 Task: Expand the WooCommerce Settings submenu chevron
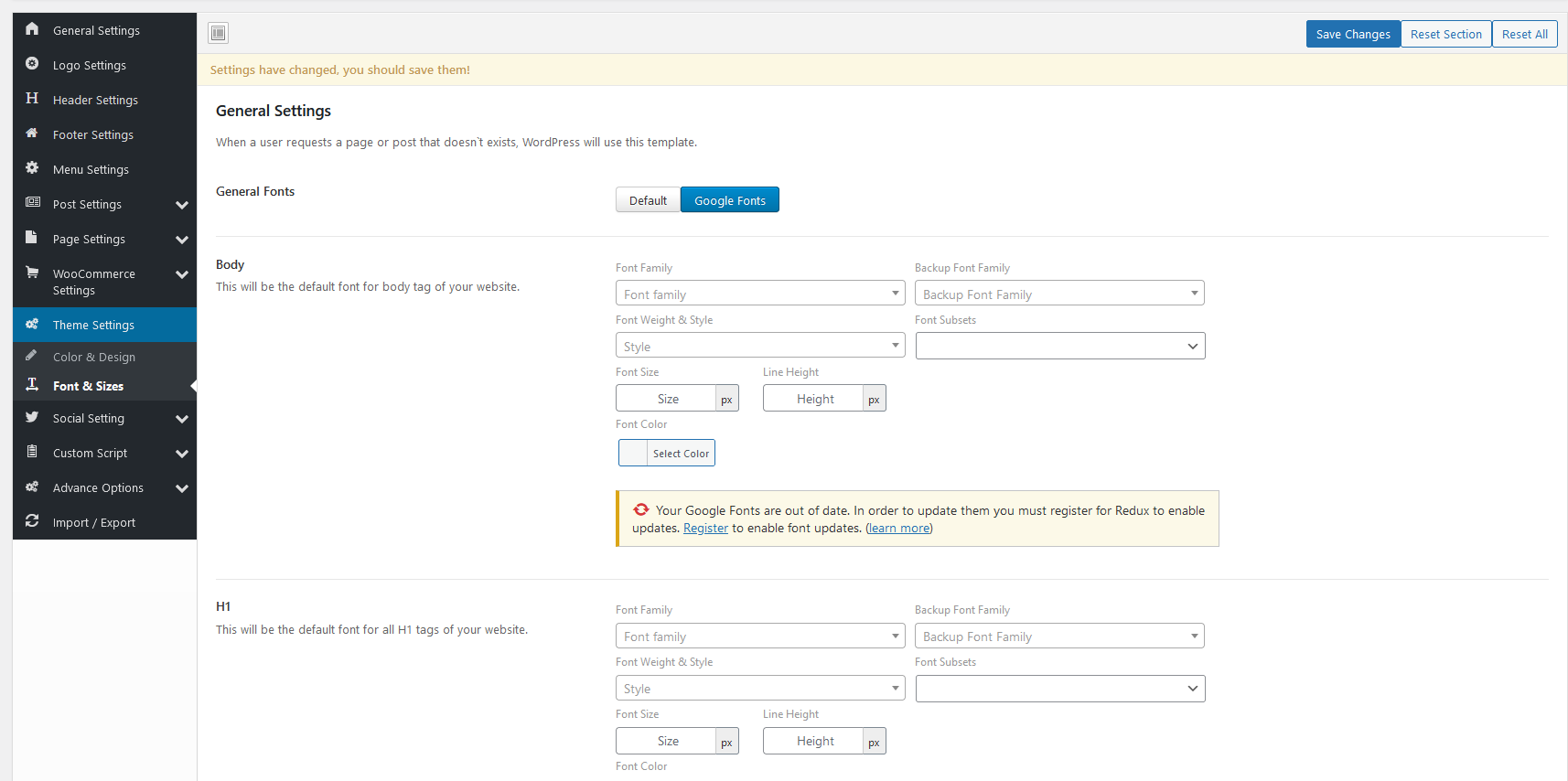[x=182, y=274]
